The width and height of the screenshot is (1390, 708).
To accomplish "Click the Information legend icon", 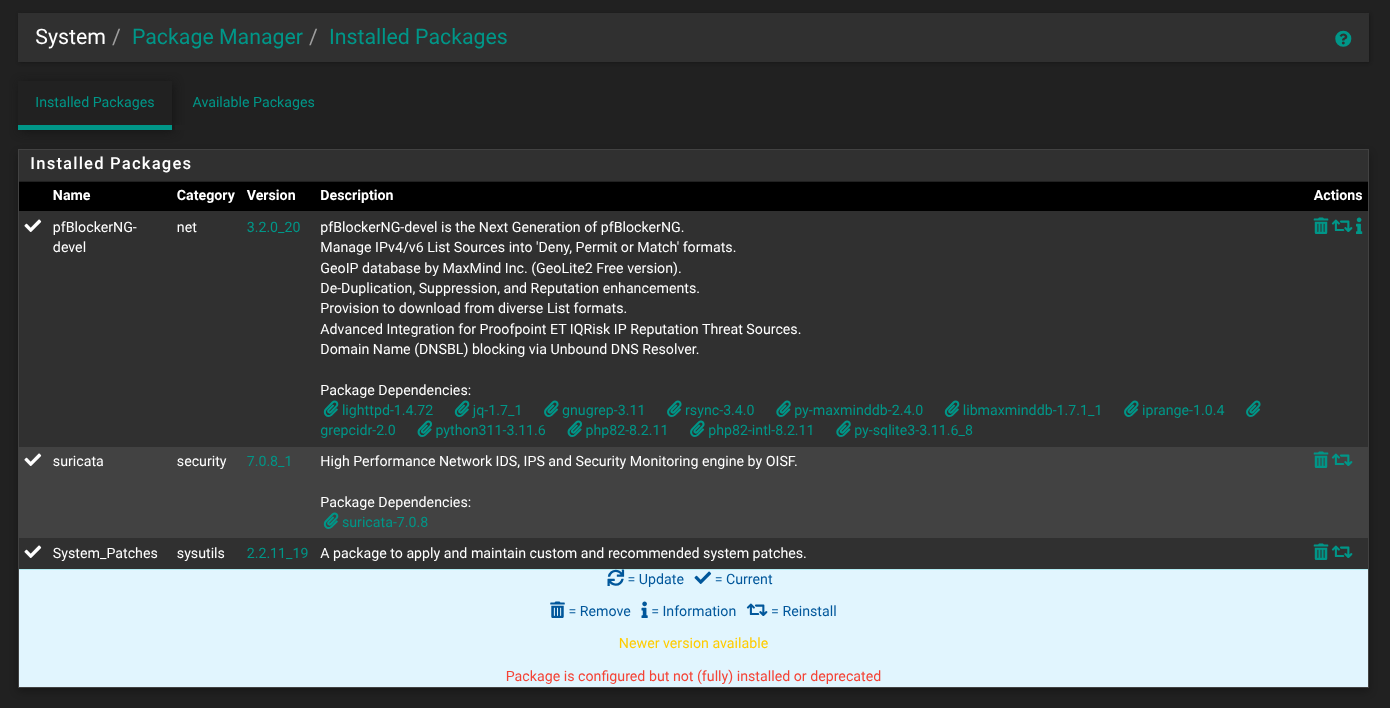I will (x=644, y=610).
